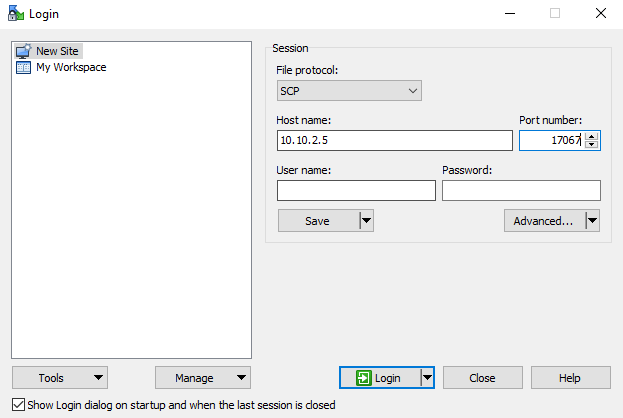Viewport: 623px width, 418px height.
Task: Click the New Site computer icon
Action: pyautogui.click(x=23, y=51)
